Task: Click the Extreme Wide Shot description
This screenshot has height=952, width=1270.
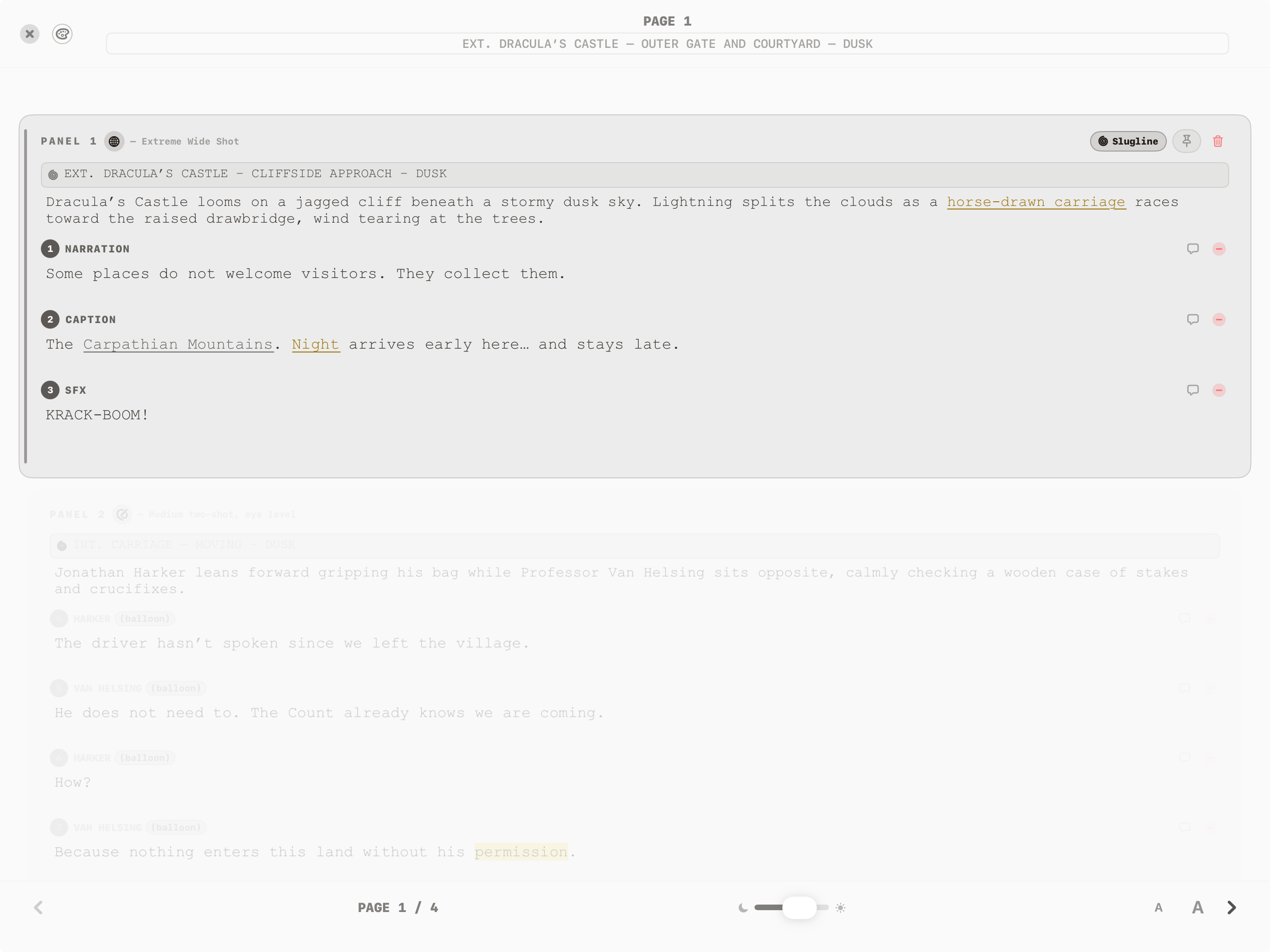Action: pyautogui.click(x=190, y=141)
